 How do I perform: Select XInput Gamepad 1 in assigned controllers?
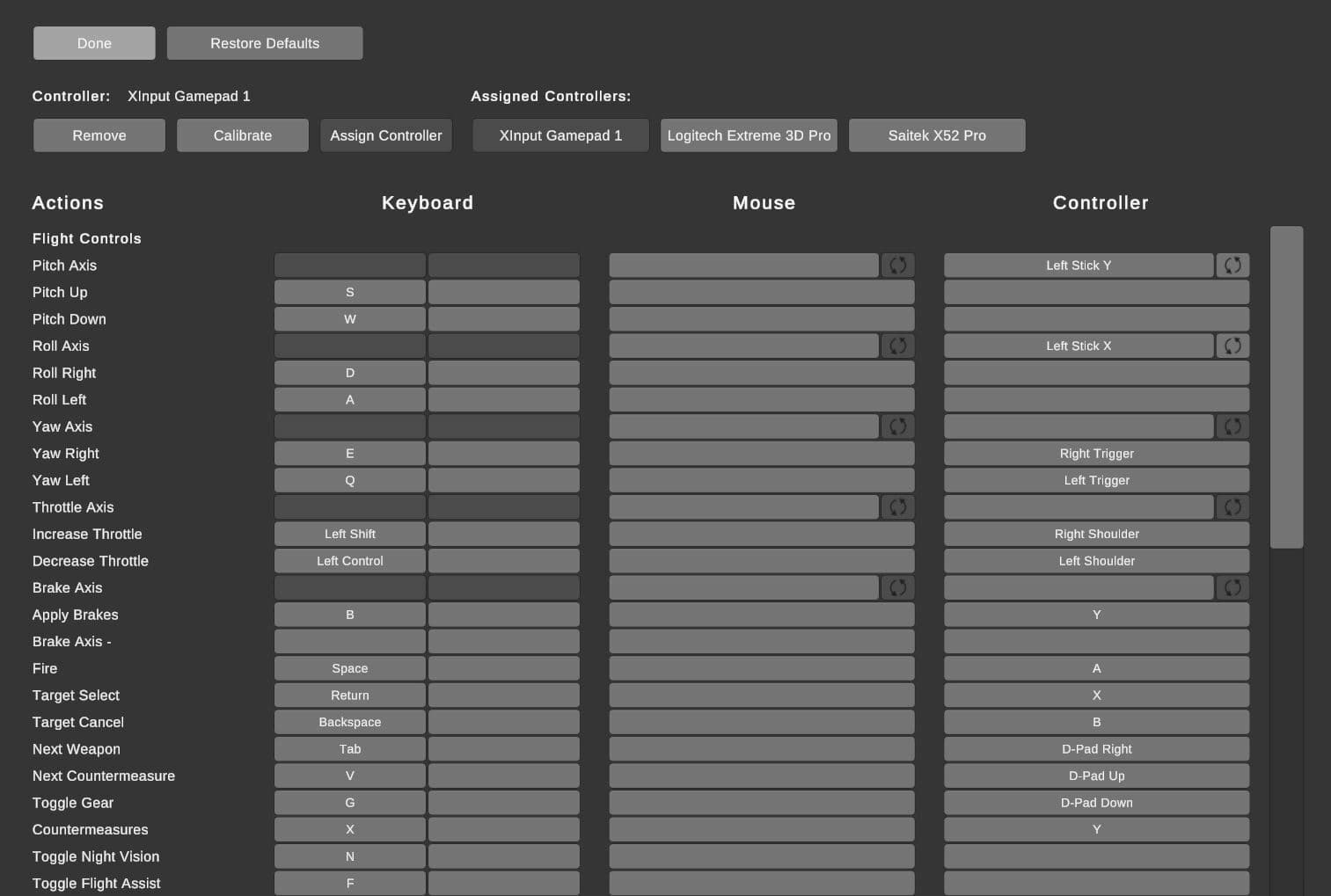click(560, 135)
